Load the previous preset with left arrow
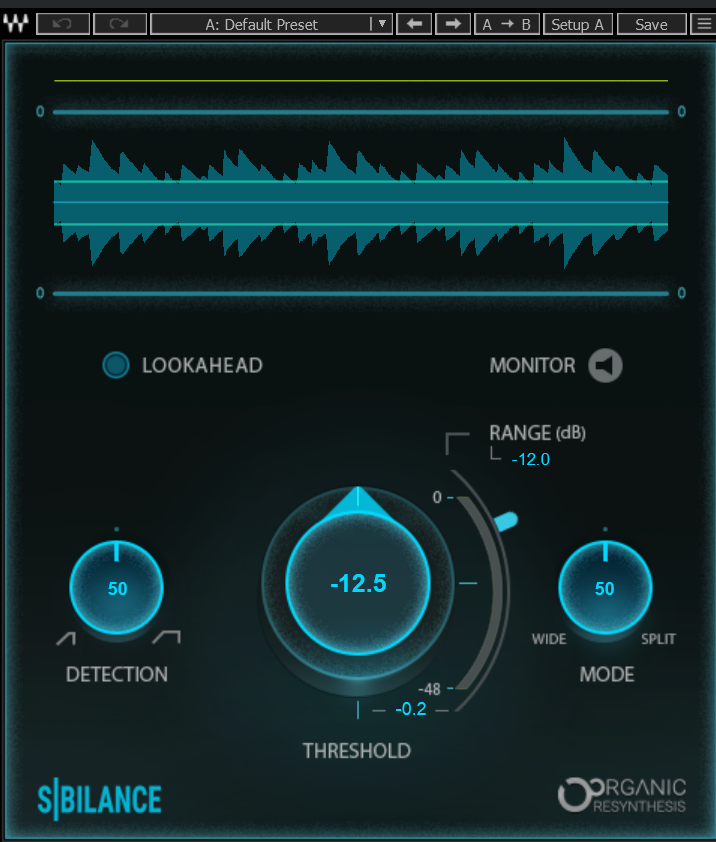Viewport: 716px width, 842px height. [x=414, y=24]
